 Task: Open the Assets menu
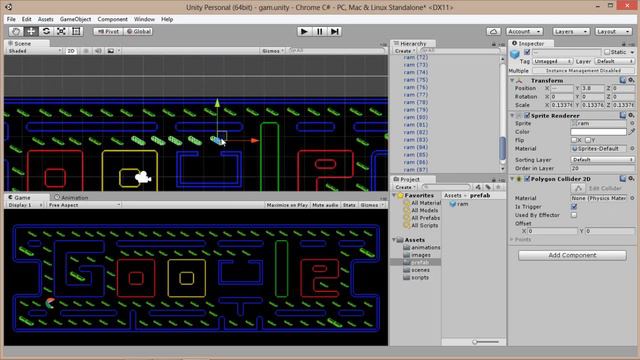pos(45,19)
